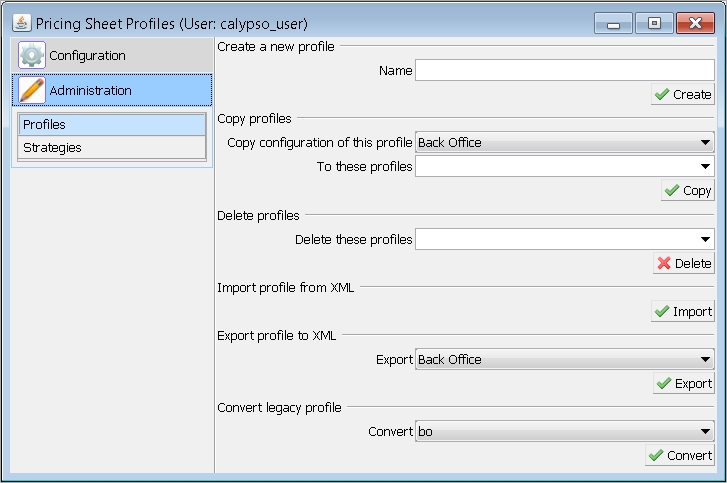Viewport: 727px width, 483px height.
Task: Click the Configuration gear icon
Action: (x=32, y=55)
